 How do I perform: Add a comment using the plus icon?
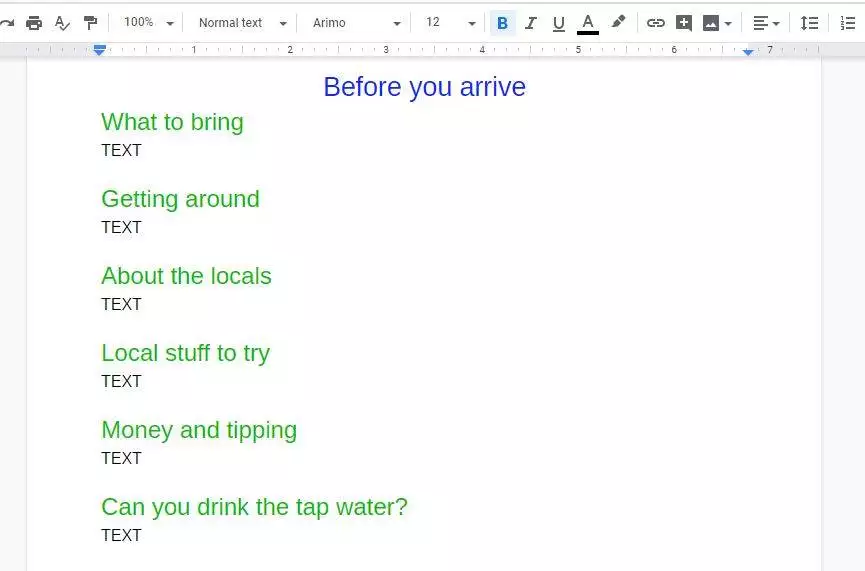click(684, 23)
